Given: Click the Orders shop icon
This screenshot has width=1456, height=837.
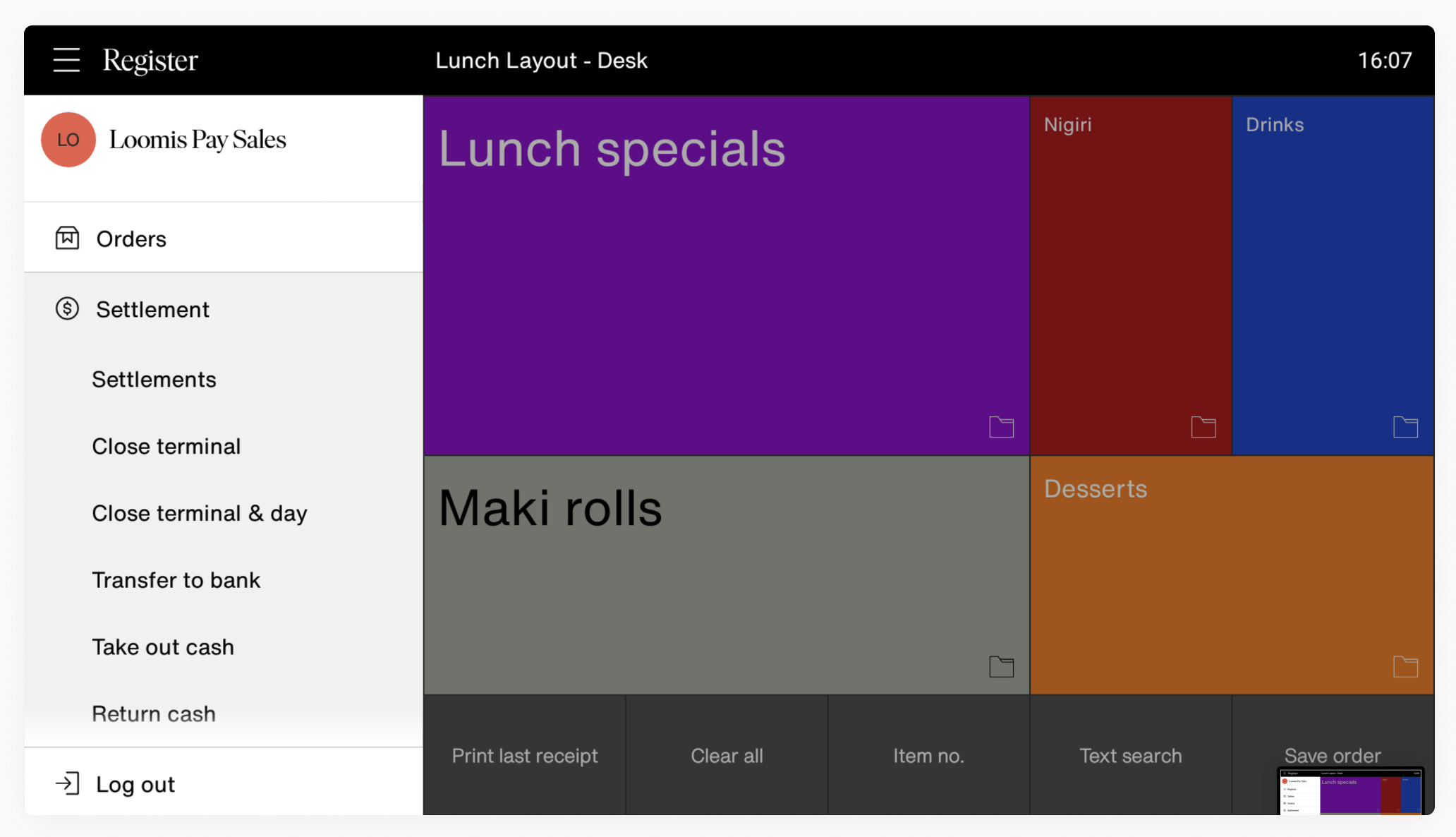Looking at the screenshot, I should (x=67, y=239).
